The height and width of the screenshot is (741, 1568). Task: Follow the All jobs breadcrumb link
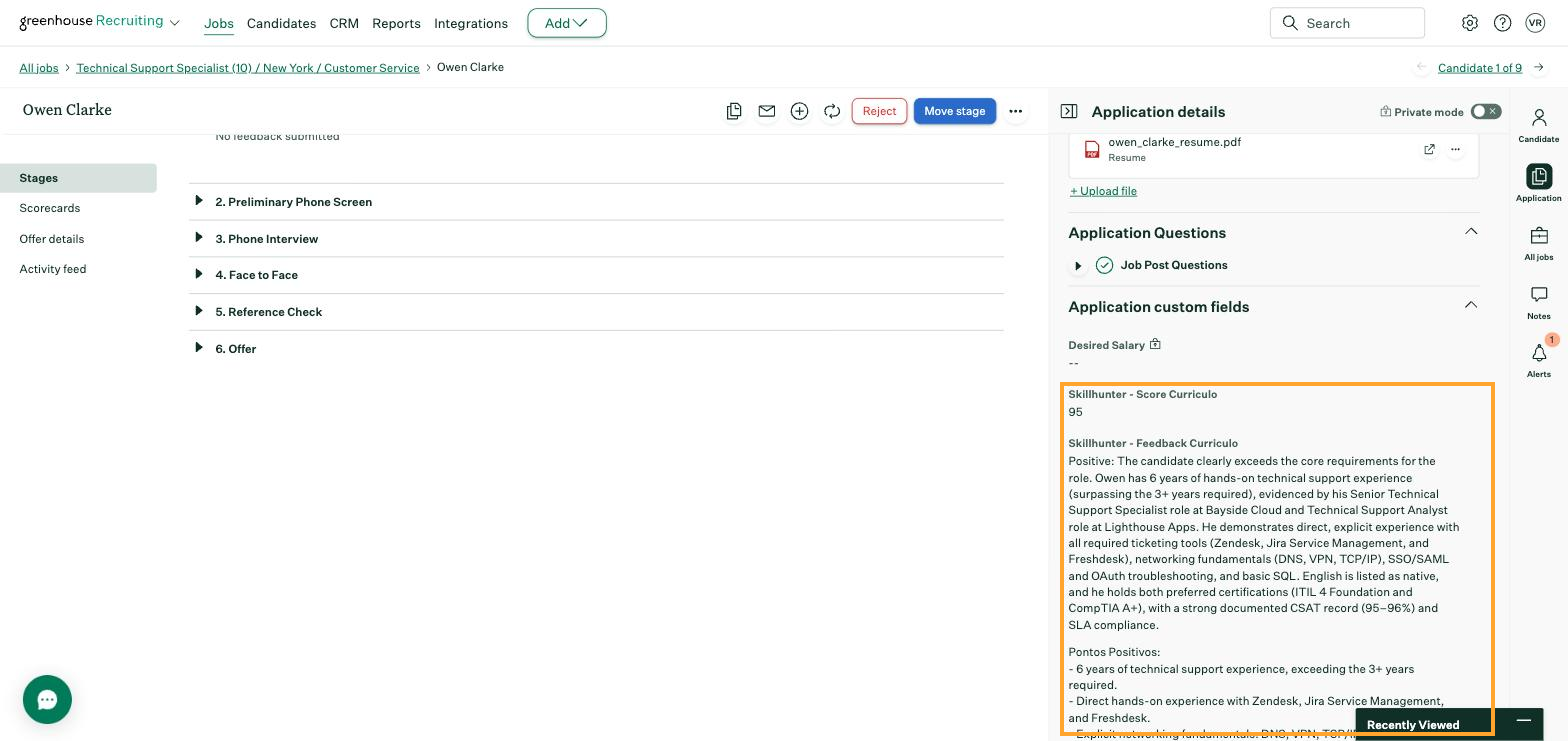pos(39,67)
